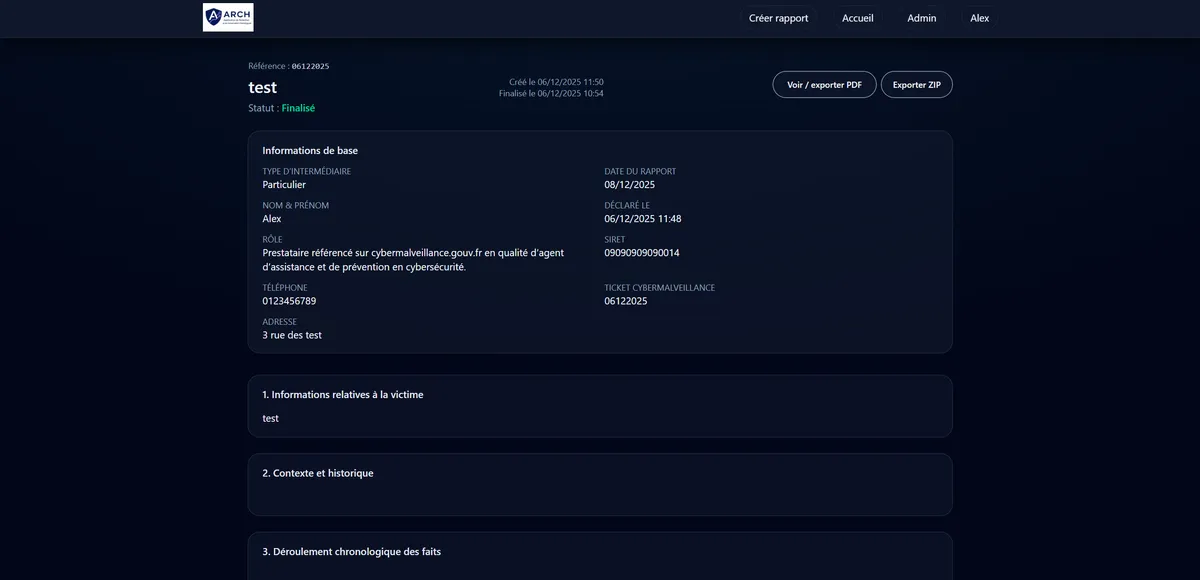Click the Déclaré le value 06/12/2025 11:48

tap(642, 219)
